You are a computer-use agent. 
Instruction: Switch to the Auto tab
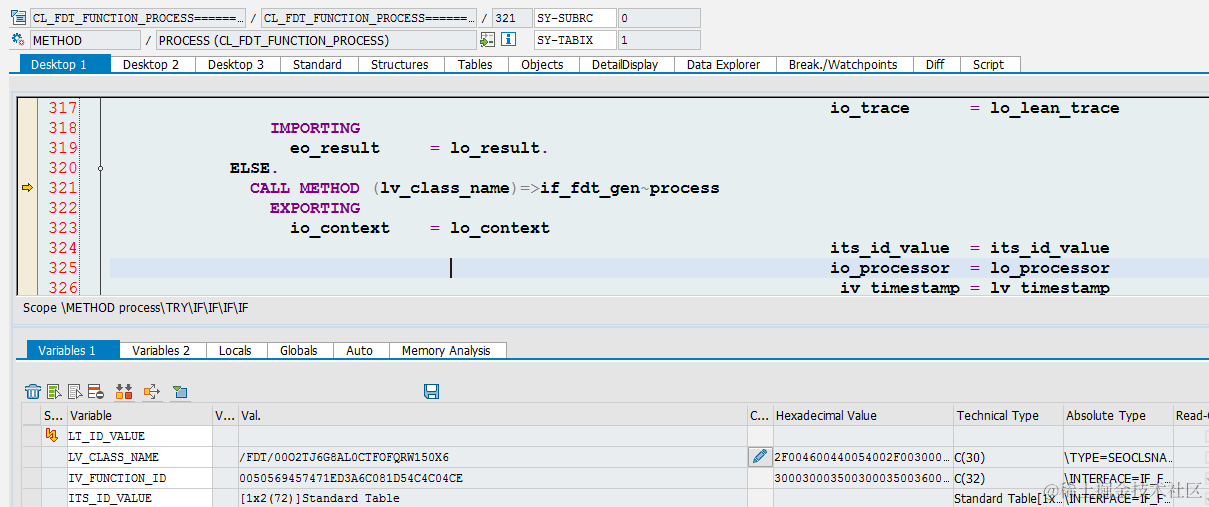pos(360,350)
